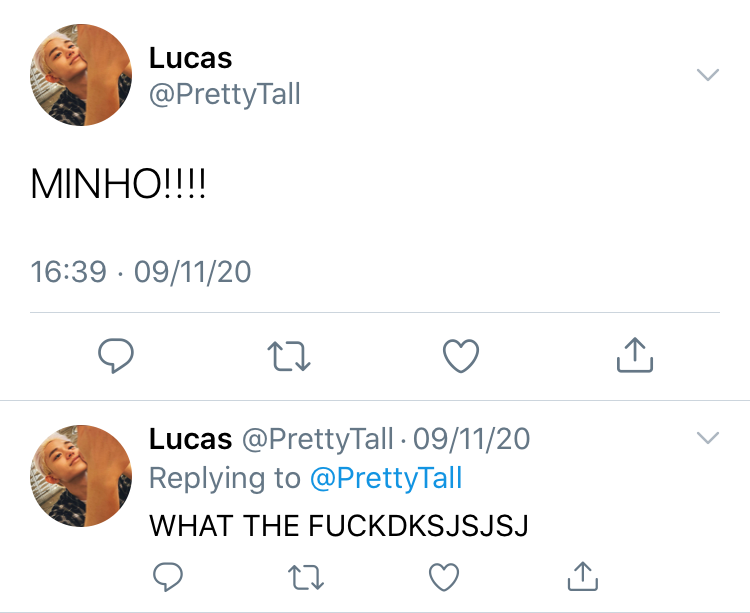
Task: Open the reply's 09/11/20 date
Action: click(x=472, y=438)
